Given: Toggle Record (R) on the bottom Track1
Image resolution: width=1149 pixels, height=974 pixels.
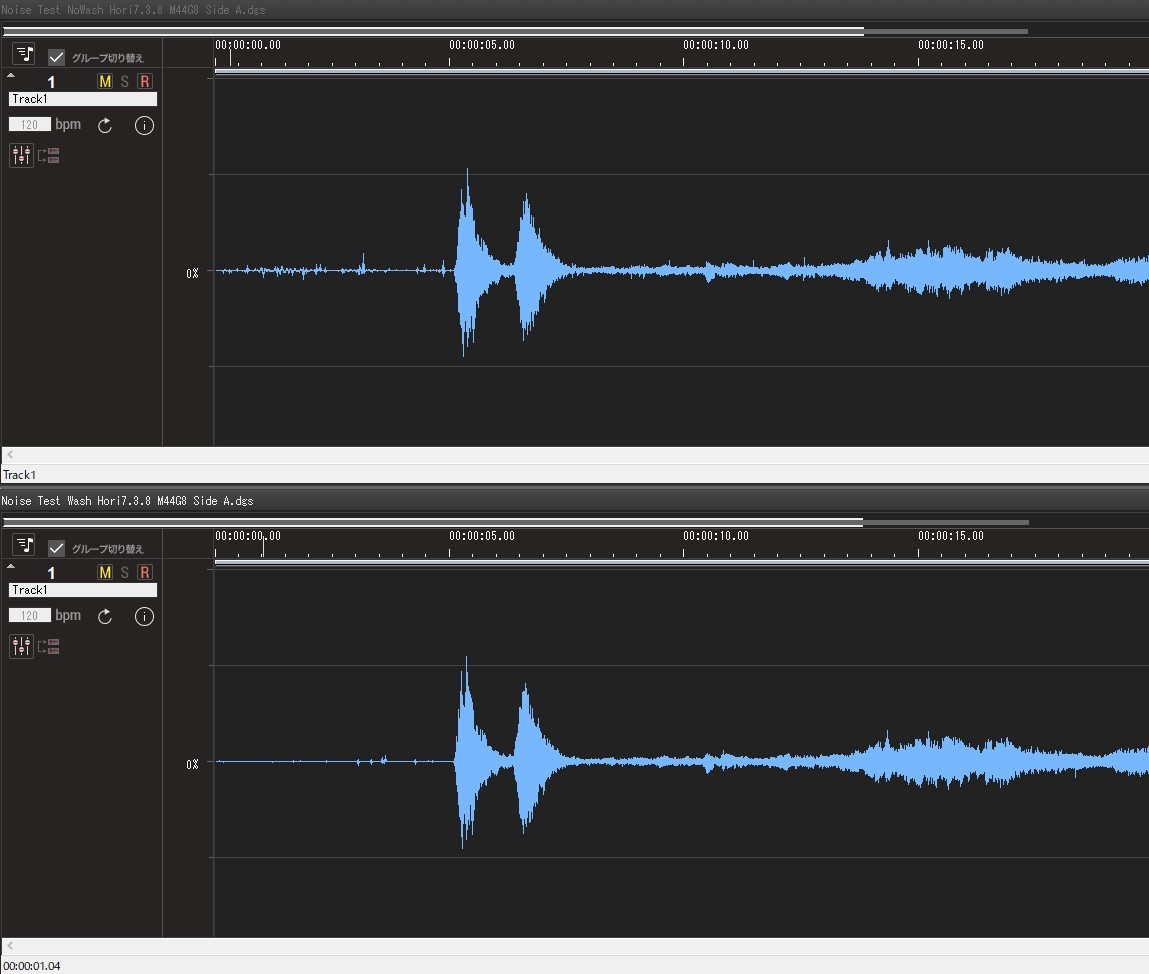Looking at the screenshot, I should click(145, 572).
